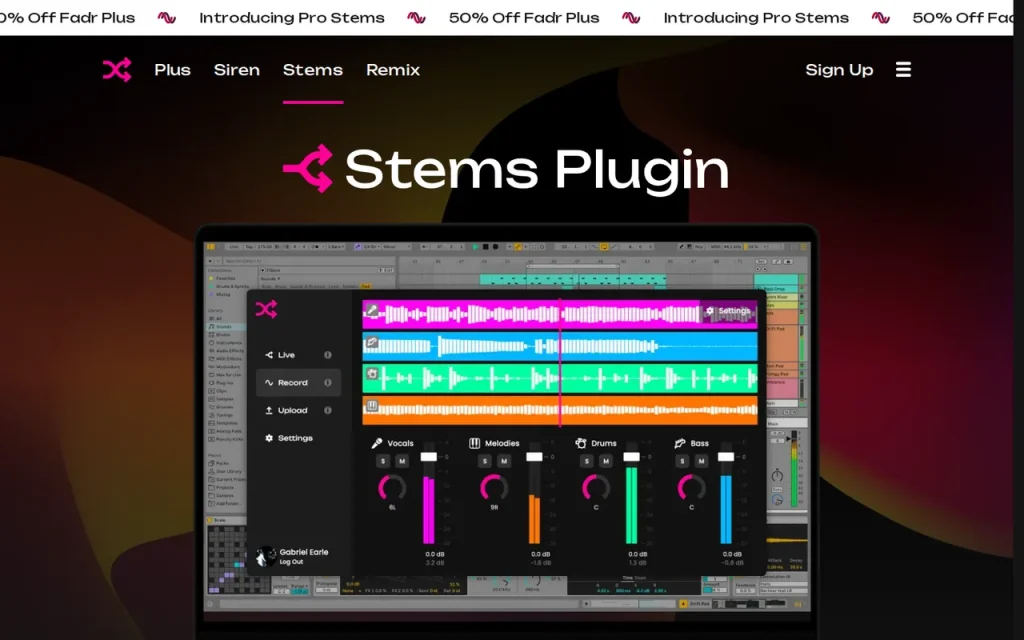Viewport: 1024px width, 640px height.
Task: Click the first Introducing Pro Stems banner text
Action: point(292,18)
